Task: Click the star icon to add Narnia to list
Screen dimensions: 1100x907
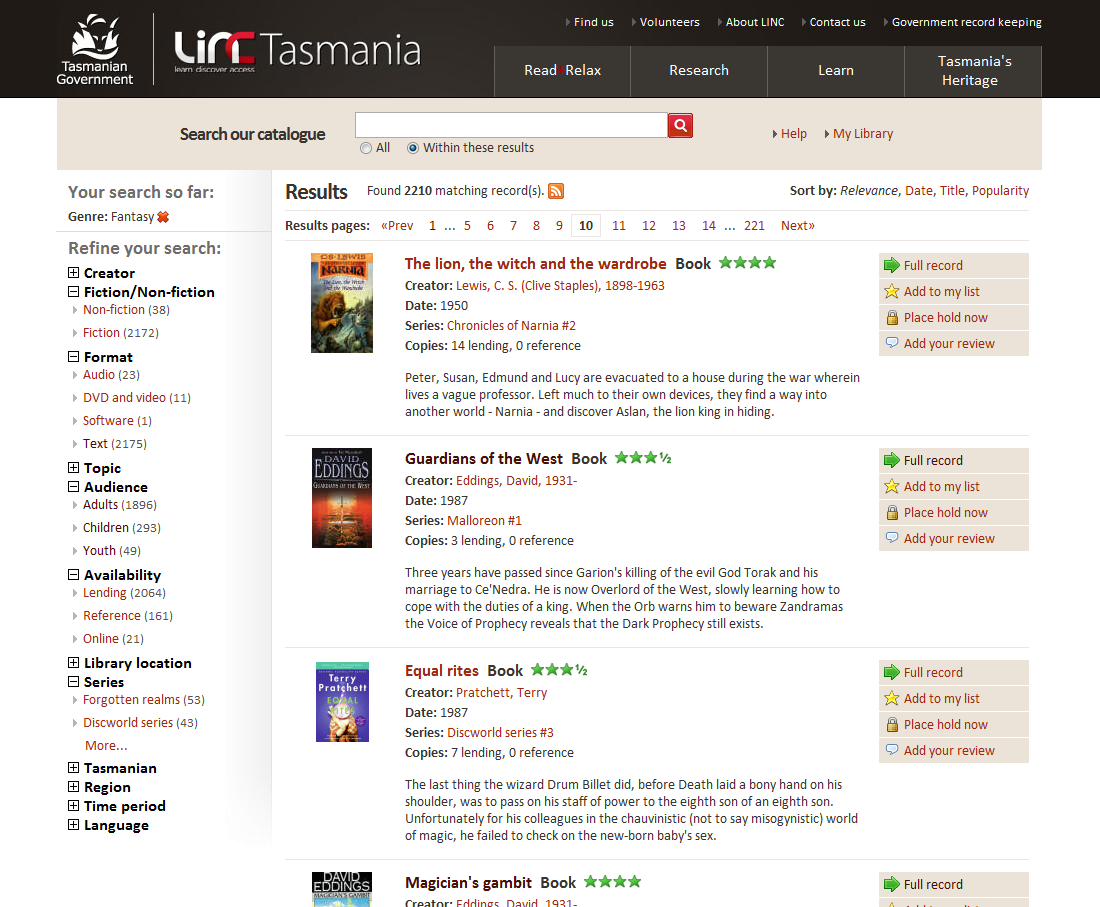Action: [892, 291]
